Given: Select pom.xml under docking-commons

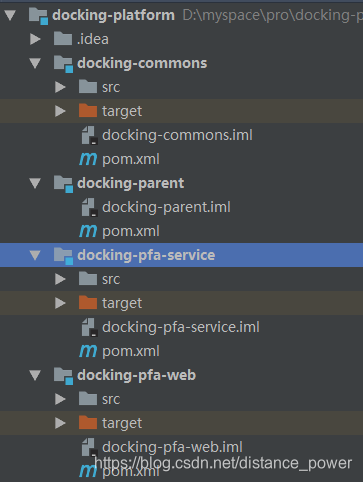Looking at the screenshot, I should tap(131, 159).
